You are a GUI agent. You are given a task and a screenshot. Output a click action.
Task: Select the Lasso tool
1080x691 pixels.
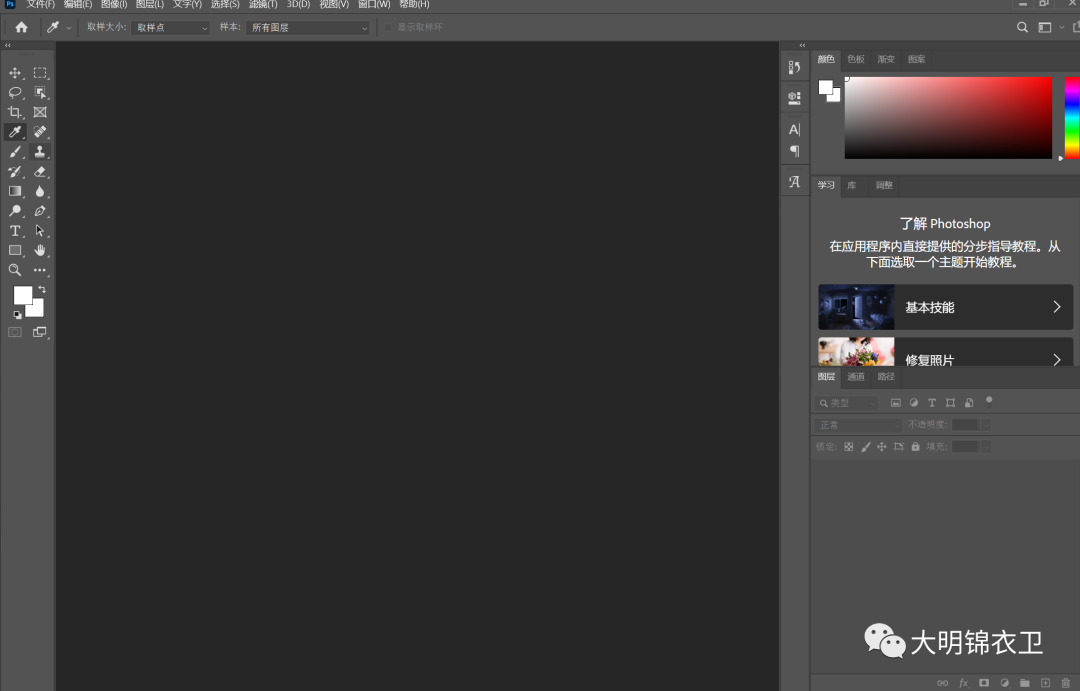tap(14, 92)
